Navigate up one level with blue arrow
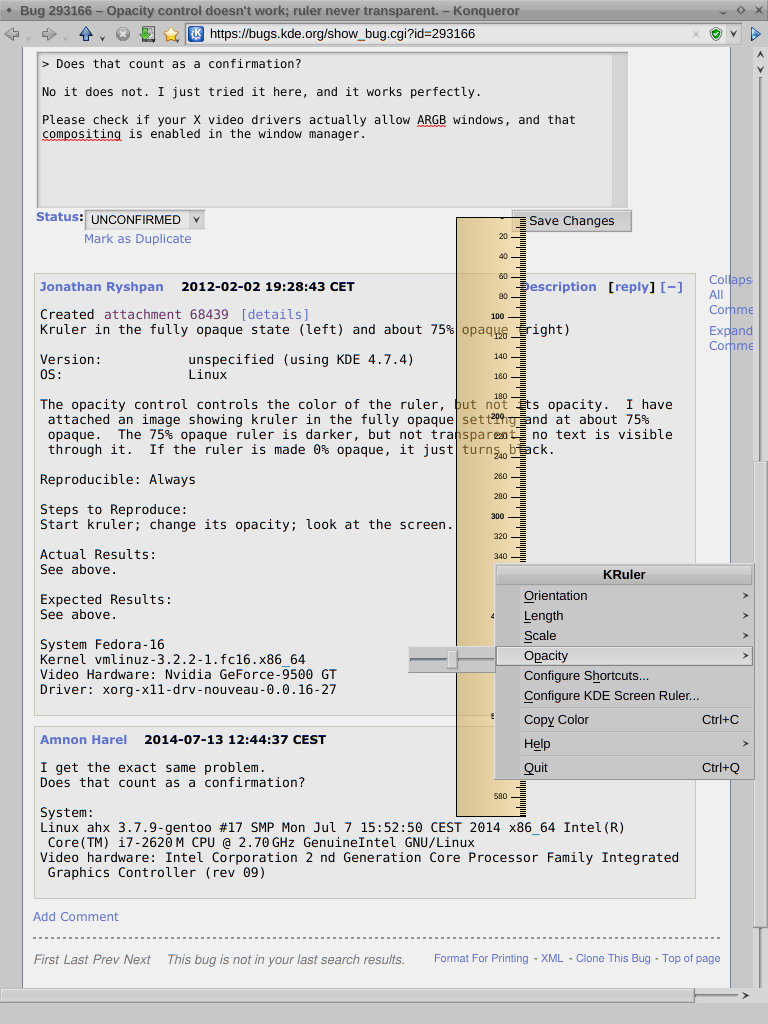Screen dimensions: 768x1024 86,33
